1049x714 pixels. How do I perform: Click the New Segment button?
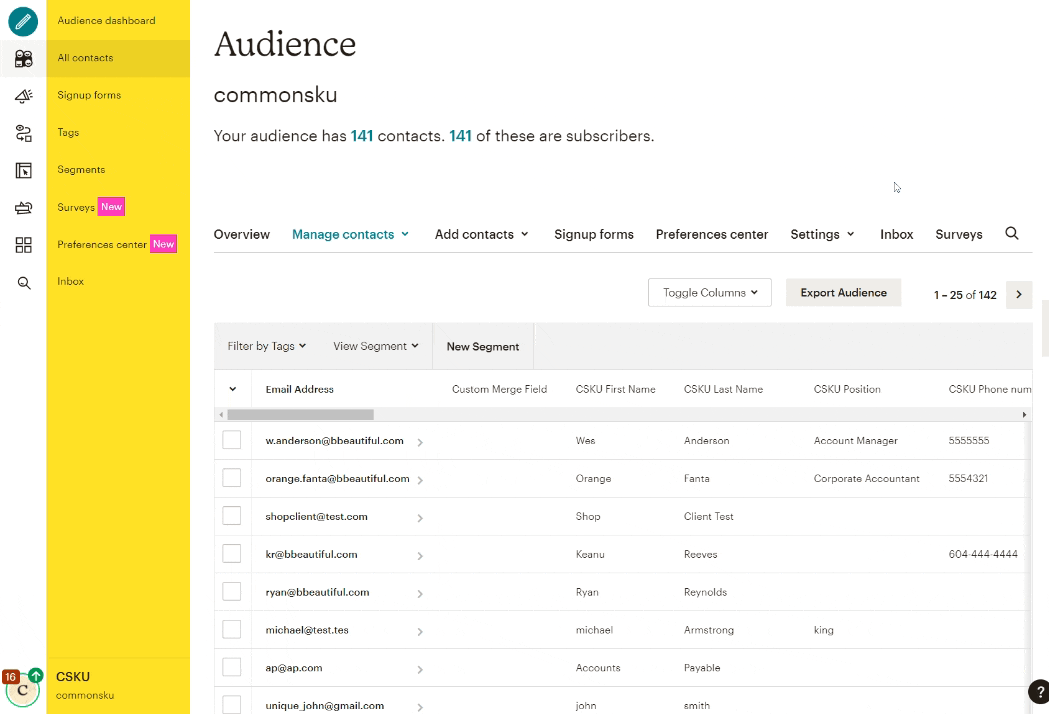pos(483,346)
